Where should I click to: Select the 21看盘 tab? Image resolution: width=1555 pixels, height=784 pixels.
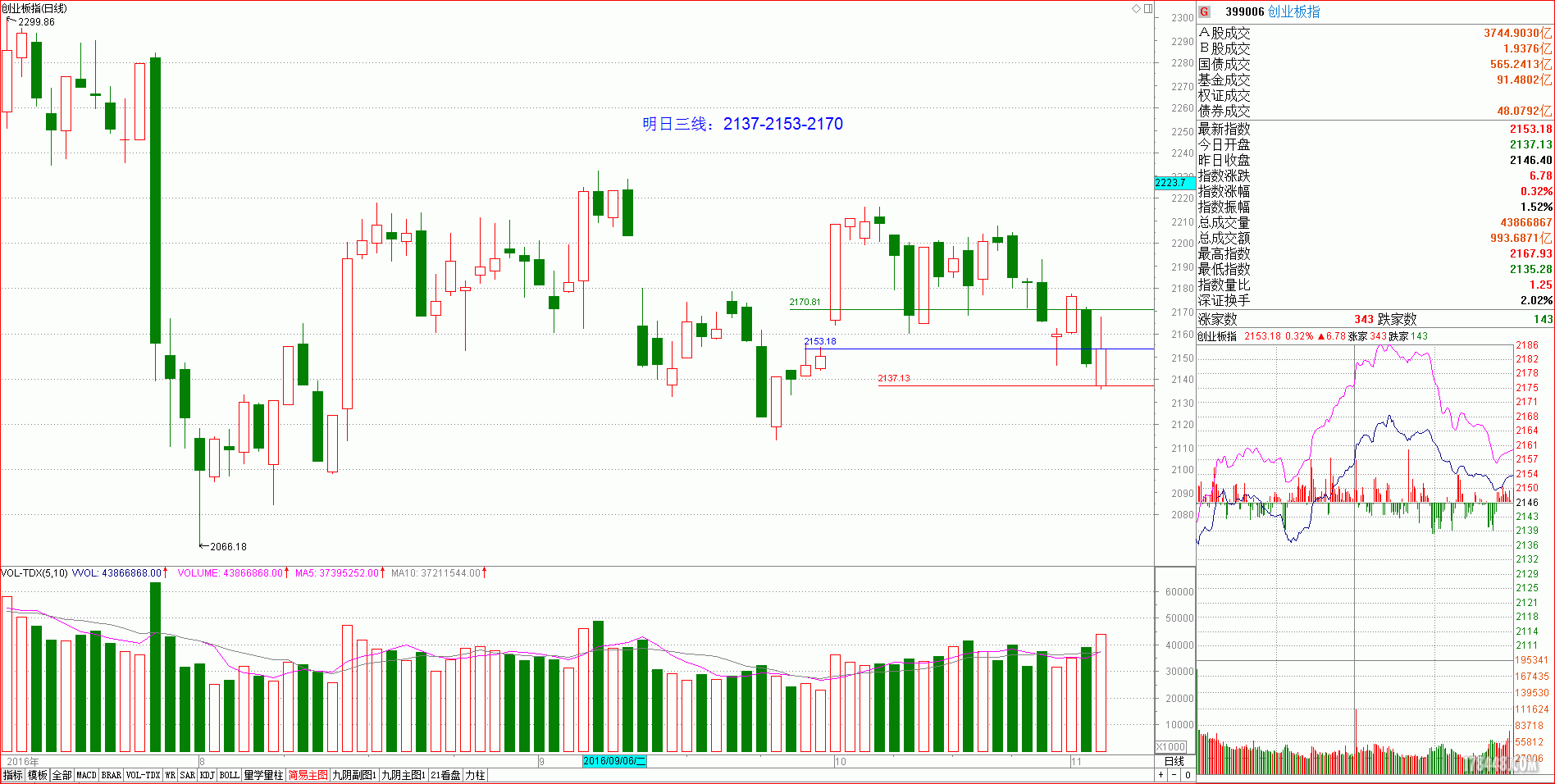point(446,775)
